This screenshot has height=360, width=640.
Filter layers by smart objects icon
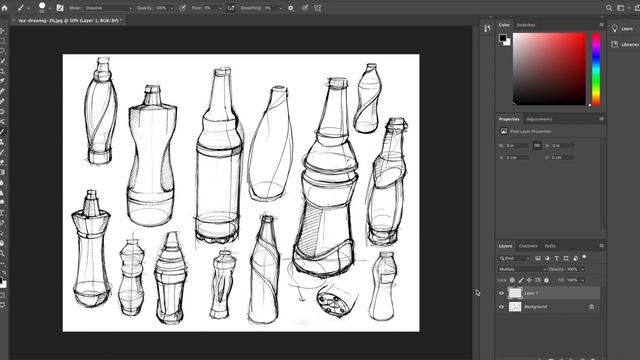click(575, 258)
